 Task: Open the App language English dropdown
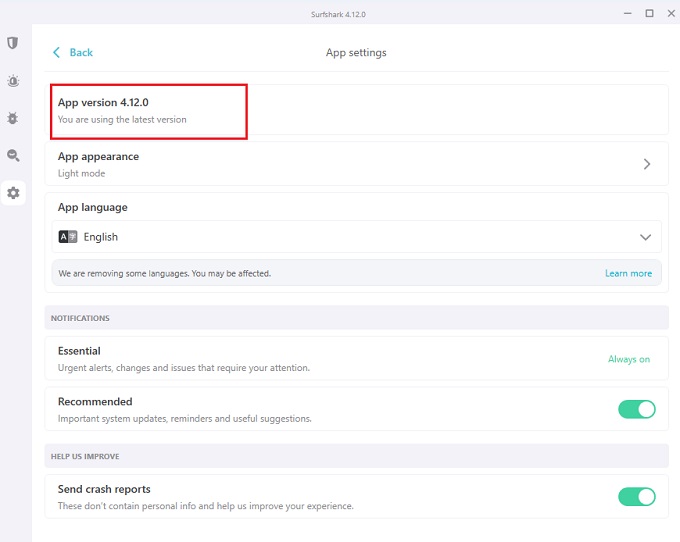click(356, 237)
